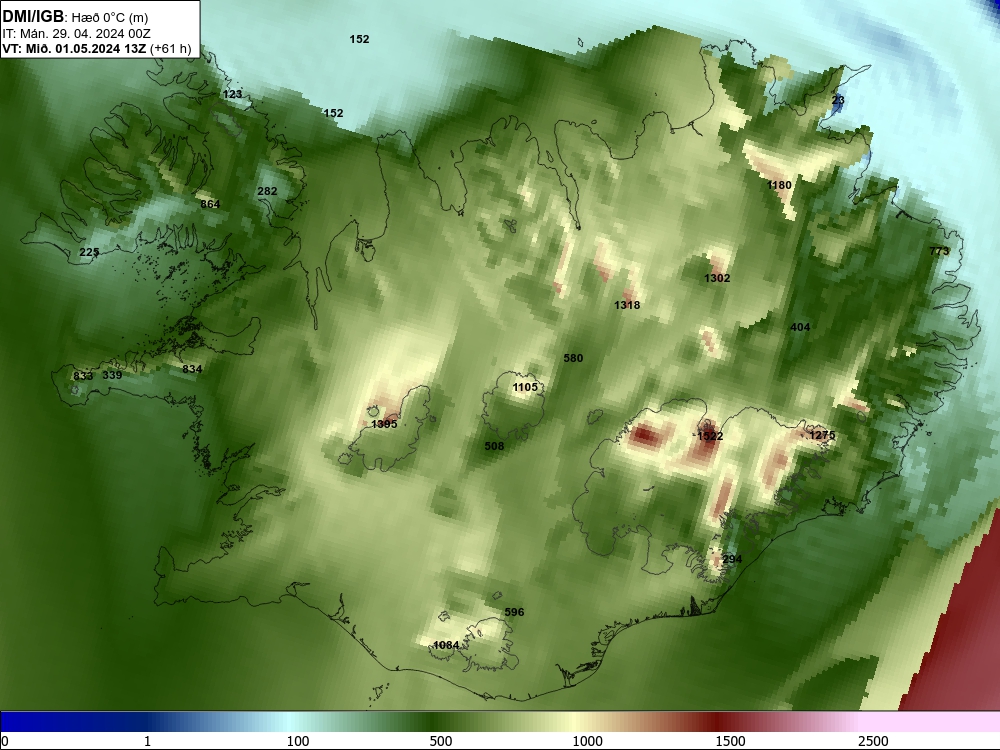Click the map value 508
1000x750 pixels.
coord(494,446)
